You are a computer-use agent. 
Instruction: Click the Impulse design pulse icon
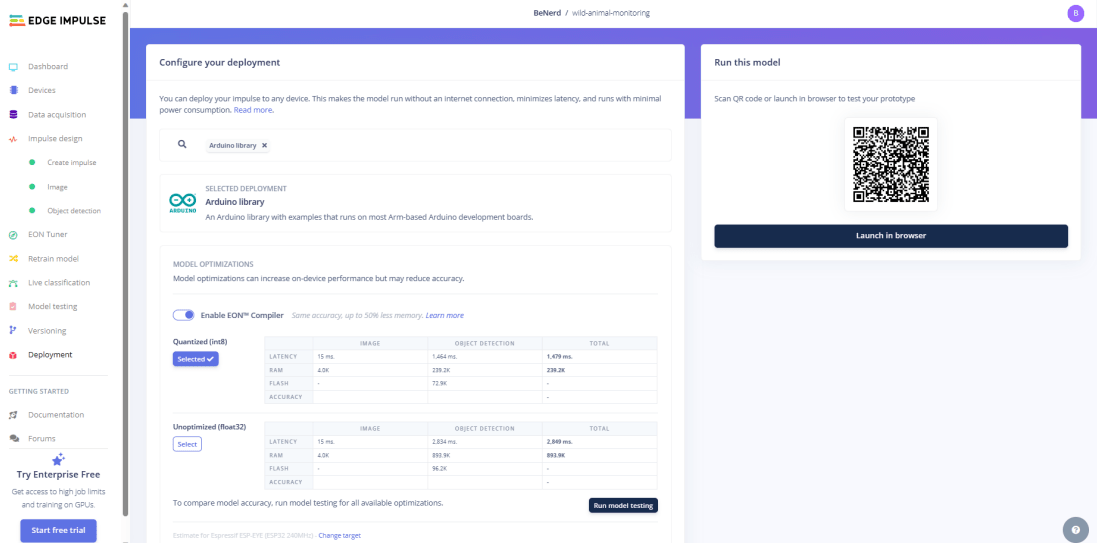click(x=13, y=139)
